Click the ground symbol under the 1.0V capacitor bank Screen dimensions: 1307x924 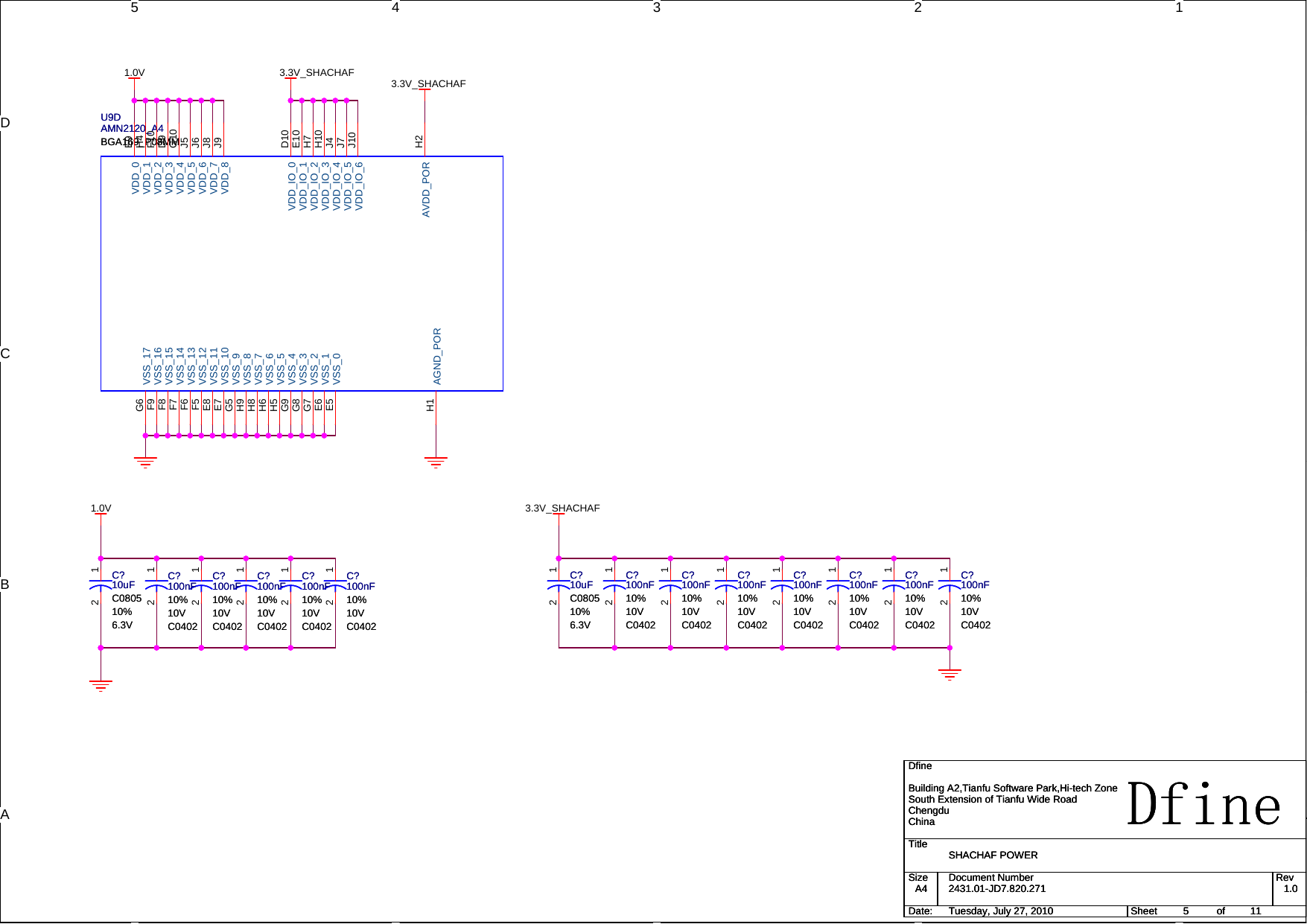coord(101,686)
